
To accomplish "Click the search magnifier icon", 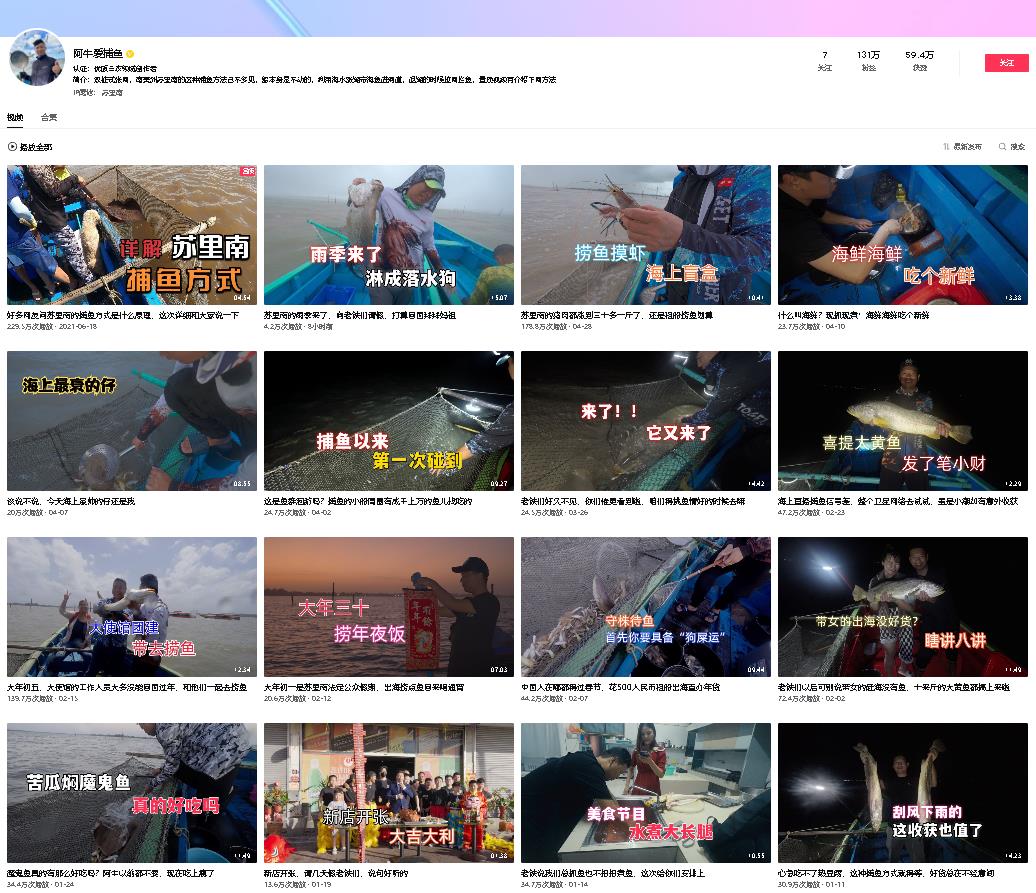I will tap(1002, 147).
